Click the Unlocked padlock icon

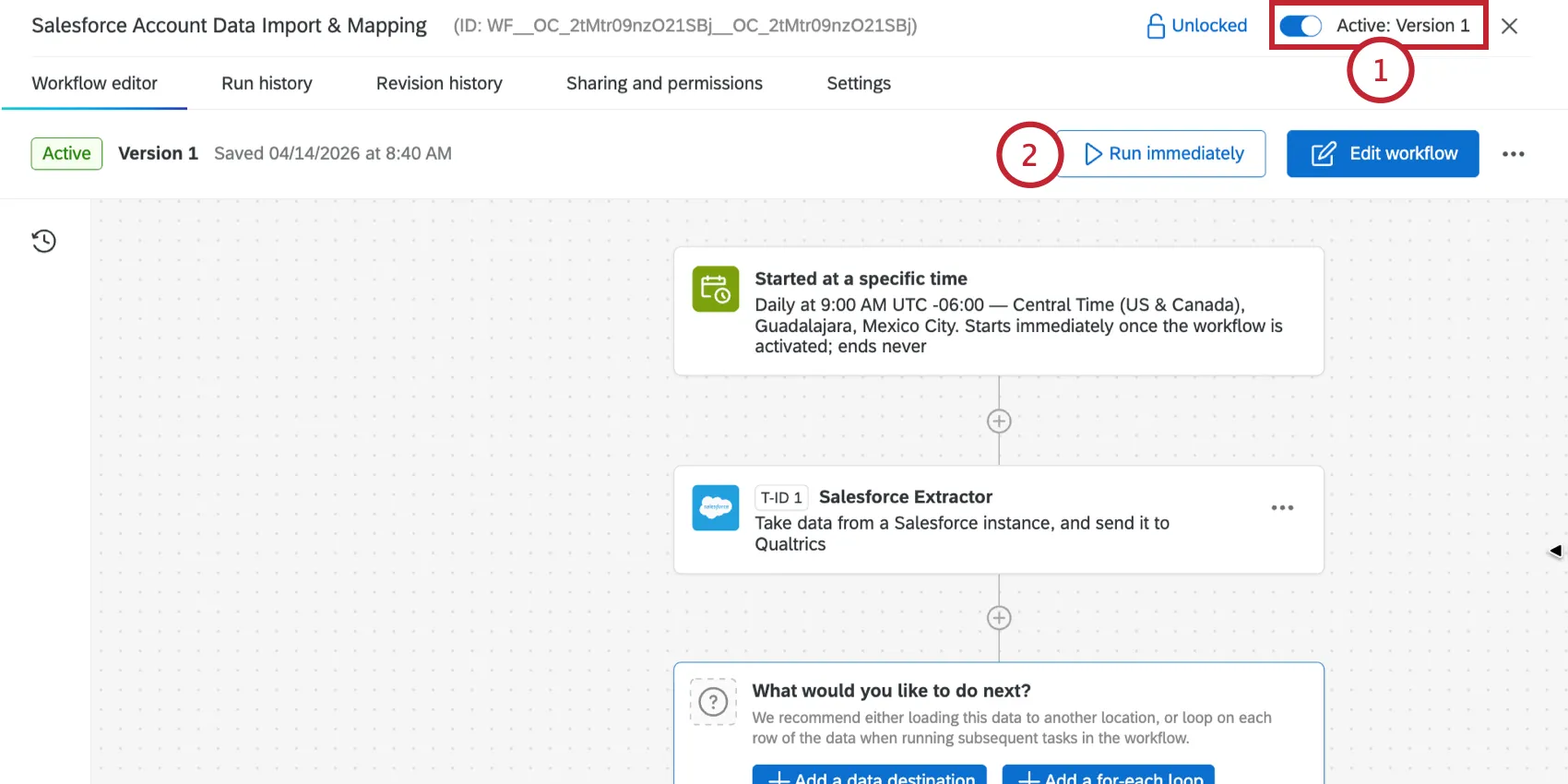(1155, 26)
